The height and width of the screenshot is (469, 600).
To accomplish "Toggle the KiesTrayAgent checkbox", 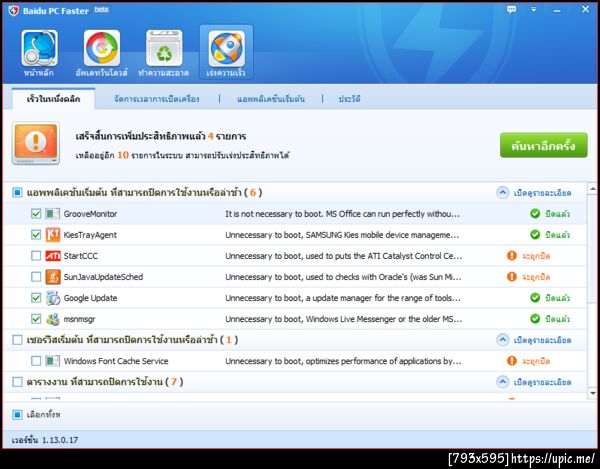I will point(36,234).
